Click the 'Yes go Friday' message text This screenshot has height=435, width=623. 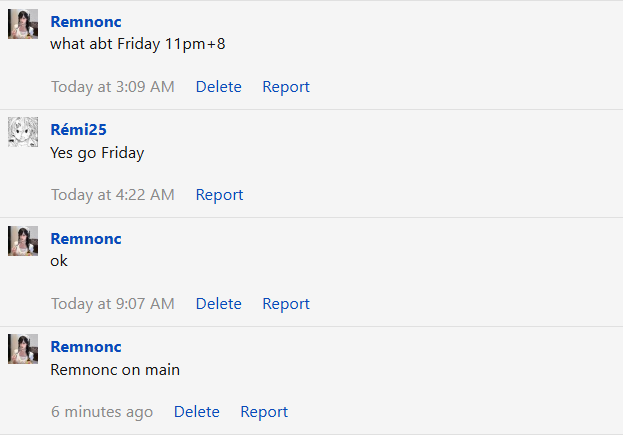[x=97, y=153]
